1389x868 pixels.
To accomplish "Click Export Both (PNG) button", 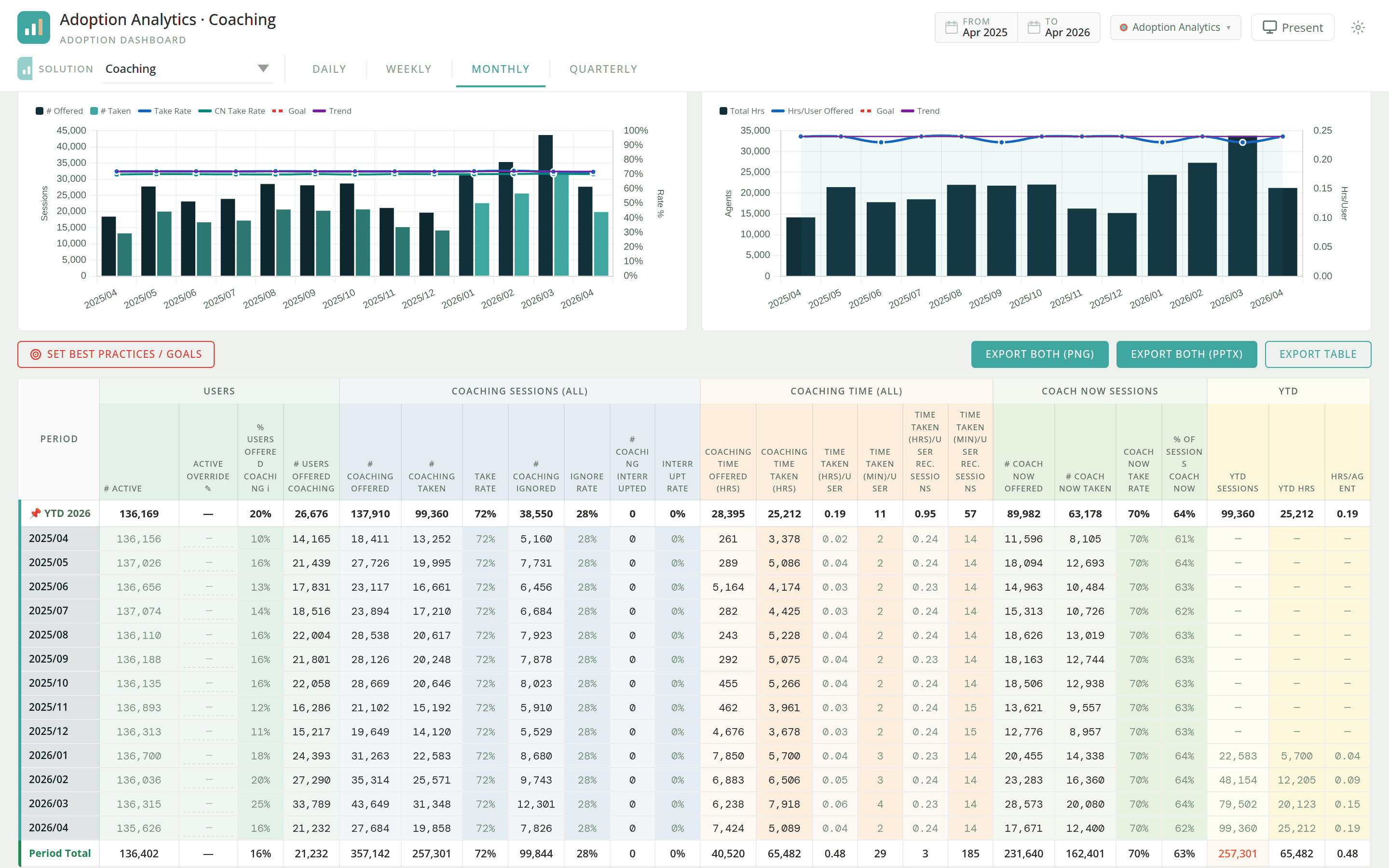I will [1039, 354].
